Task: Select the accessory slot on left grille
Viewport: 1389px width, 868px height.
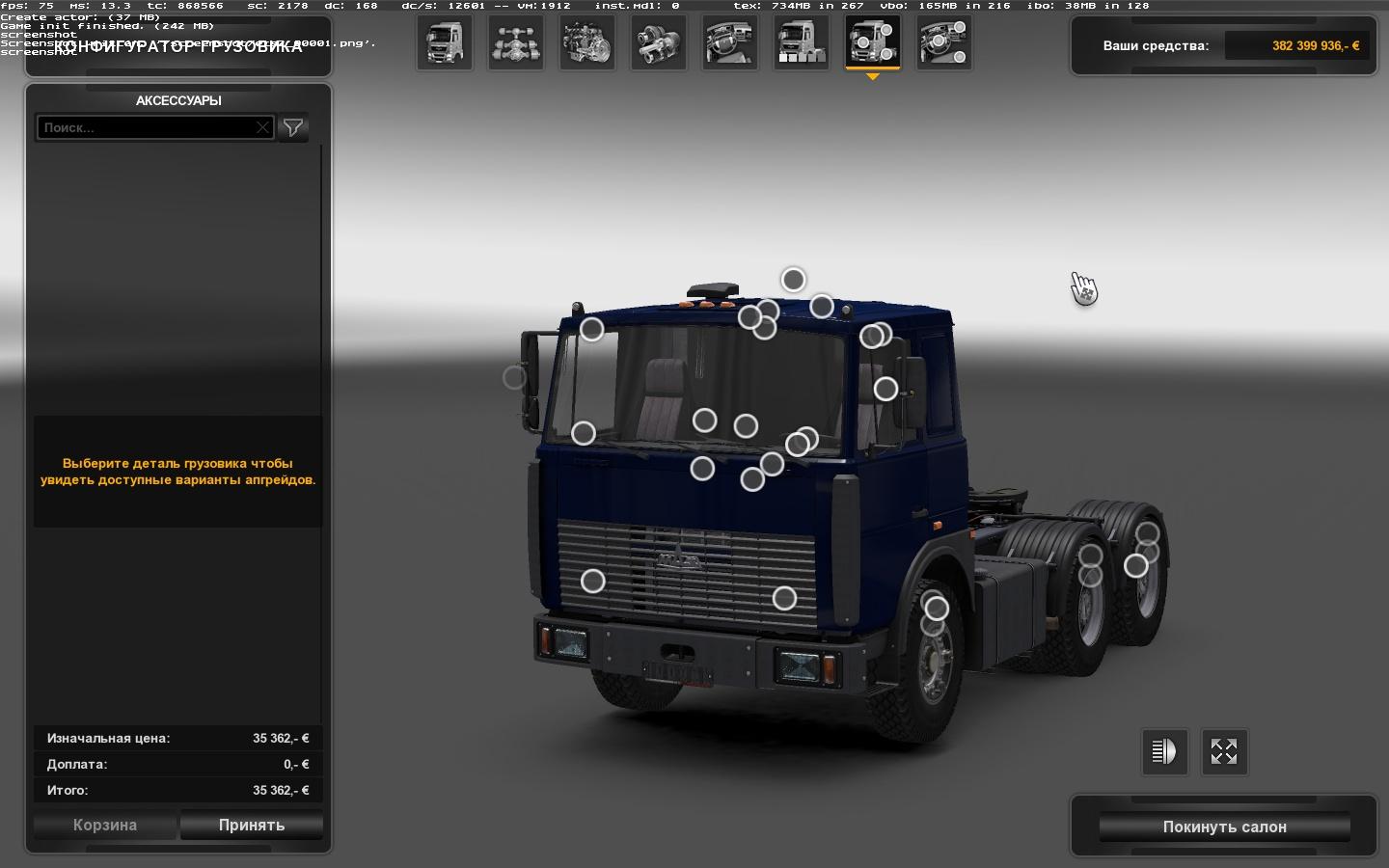Action: click(x=592, y=581)
